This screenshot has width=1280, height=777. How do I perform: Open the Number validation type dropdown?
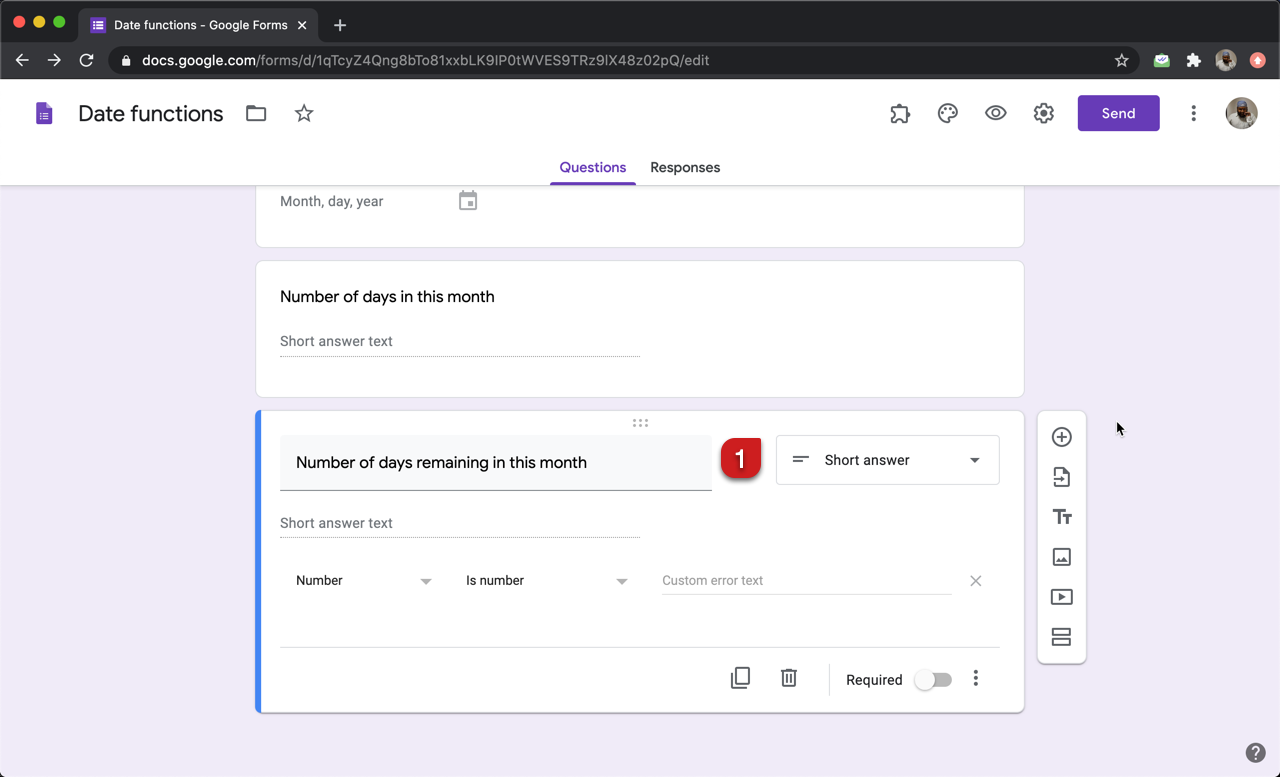[363, 580]
